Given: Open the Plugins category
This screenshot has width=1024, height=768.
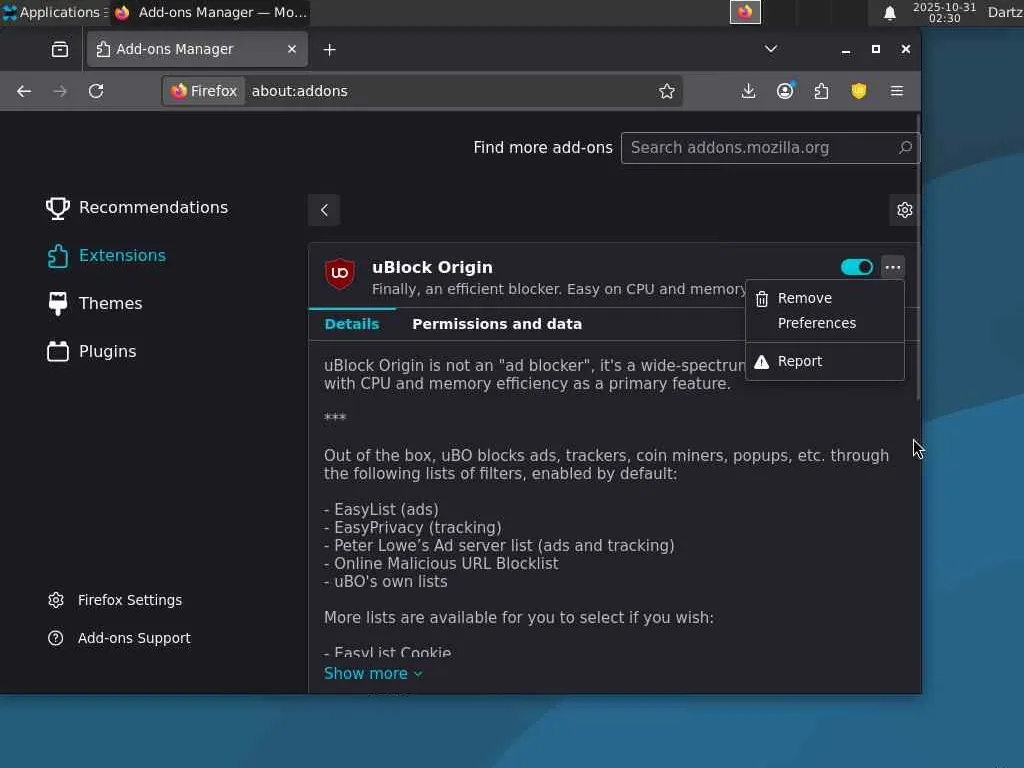Looking at the screenshot, I should click(92, 351).
